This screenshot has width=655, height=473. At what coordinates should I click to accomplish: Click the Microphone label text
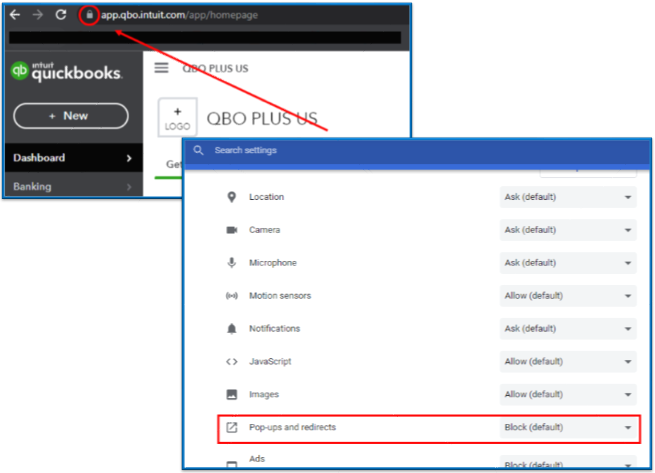273,263
